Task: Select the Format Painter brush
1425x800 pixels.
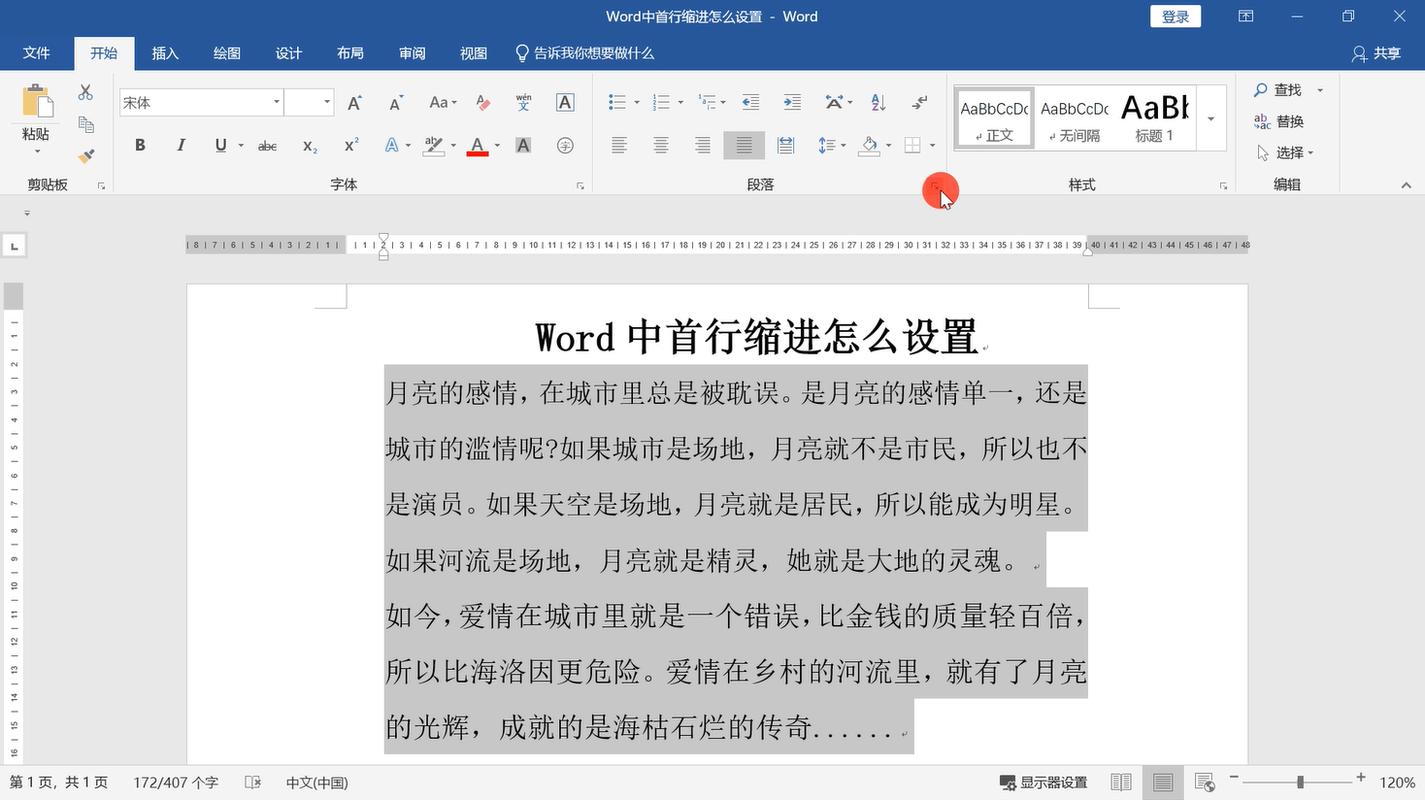Action: tap(86, 156)
